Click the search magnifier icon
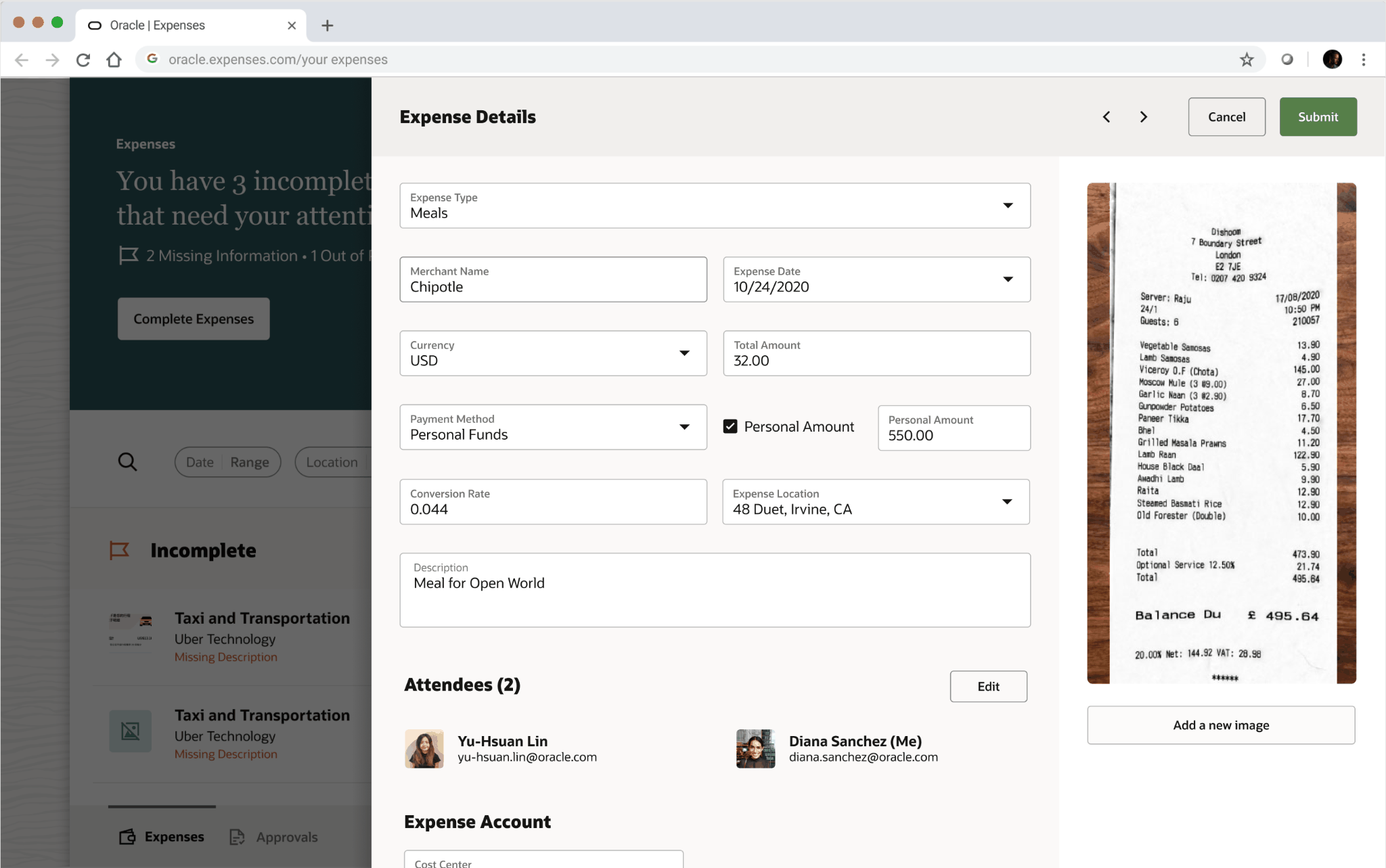This screenshot has height=868, width=1386. click(x=127, y=462)
